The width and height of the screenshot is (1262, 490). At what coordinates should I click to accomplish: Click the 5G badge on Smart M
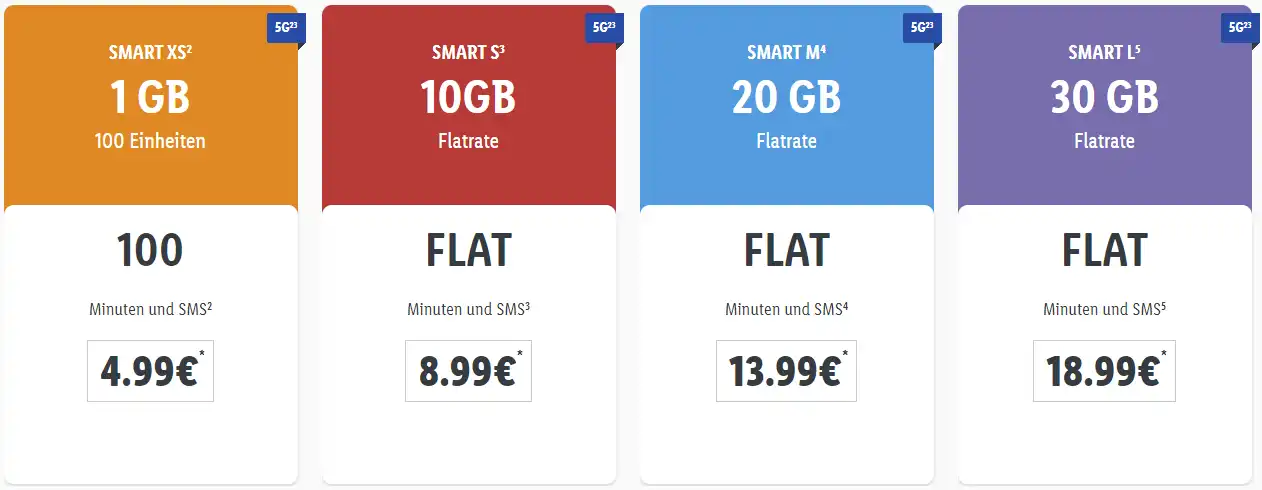[920, 28]
